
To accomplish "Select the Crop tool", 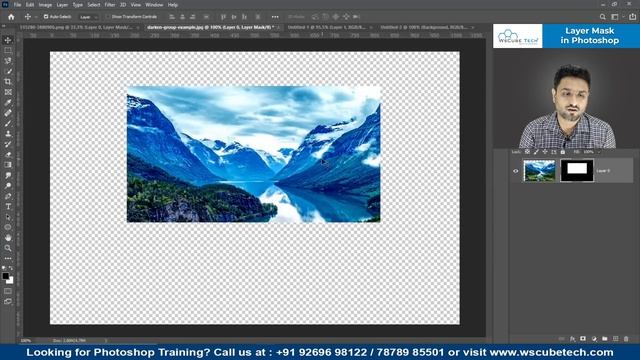I will [x=8, y=82].
